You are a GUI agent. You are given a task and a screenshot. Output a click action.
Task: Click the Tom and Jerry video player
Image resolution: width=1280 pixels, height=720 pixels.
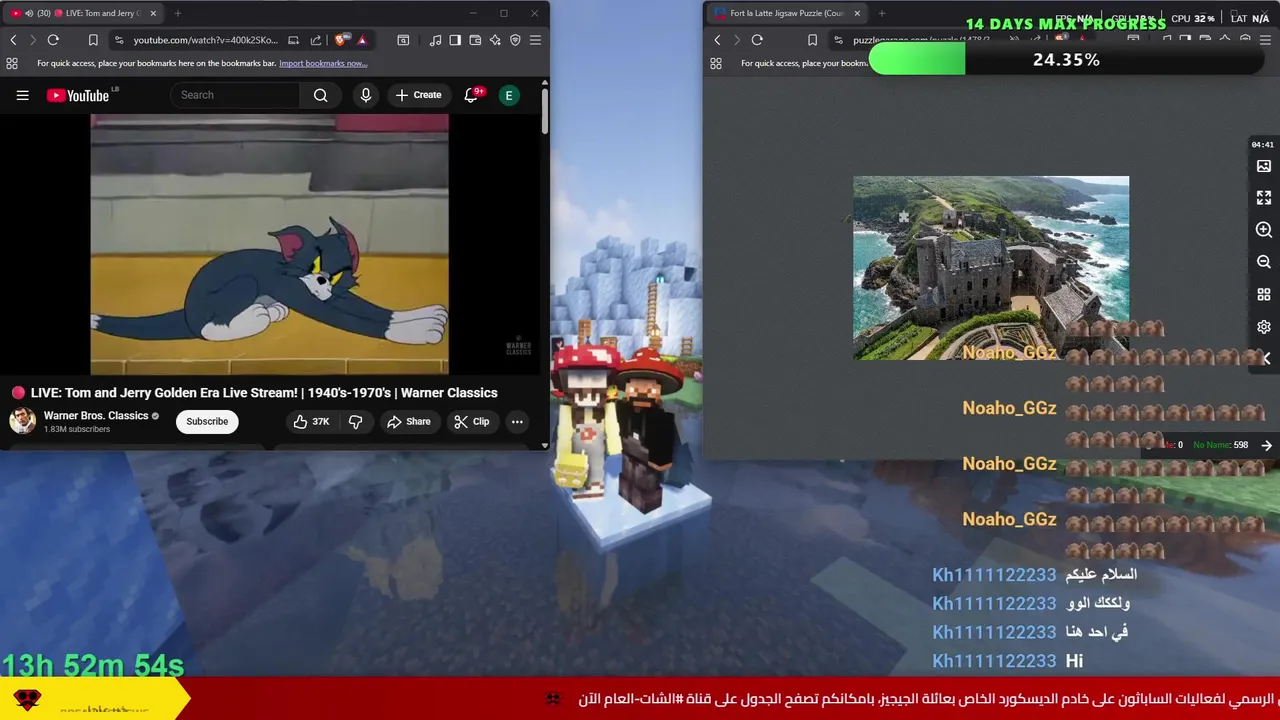click(x=269, y=244)
